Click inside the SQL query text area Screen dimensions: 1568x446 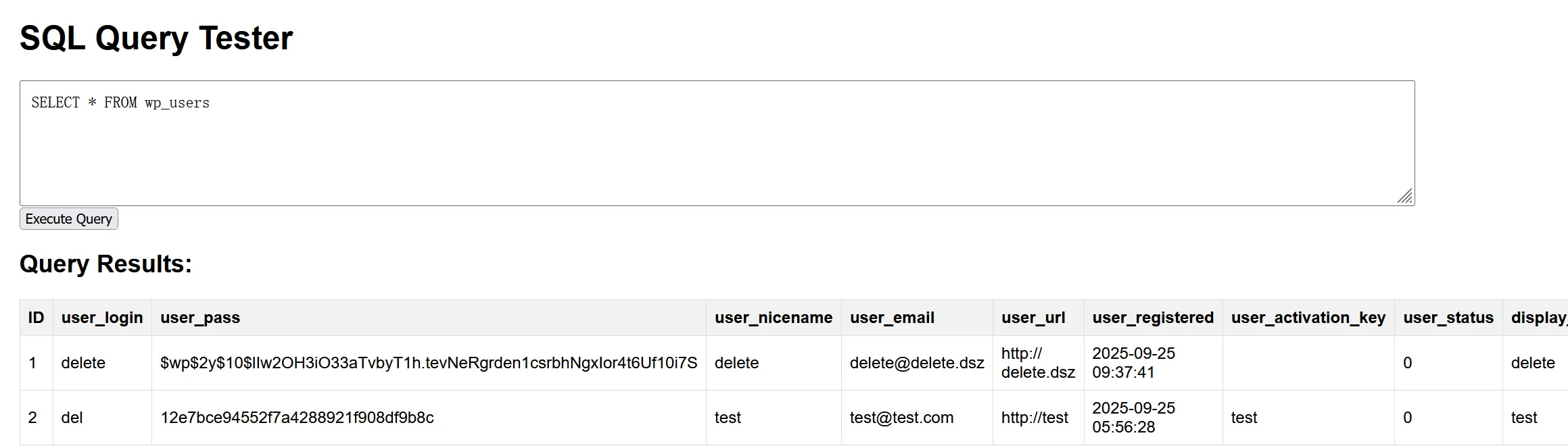tap(717, 143)
